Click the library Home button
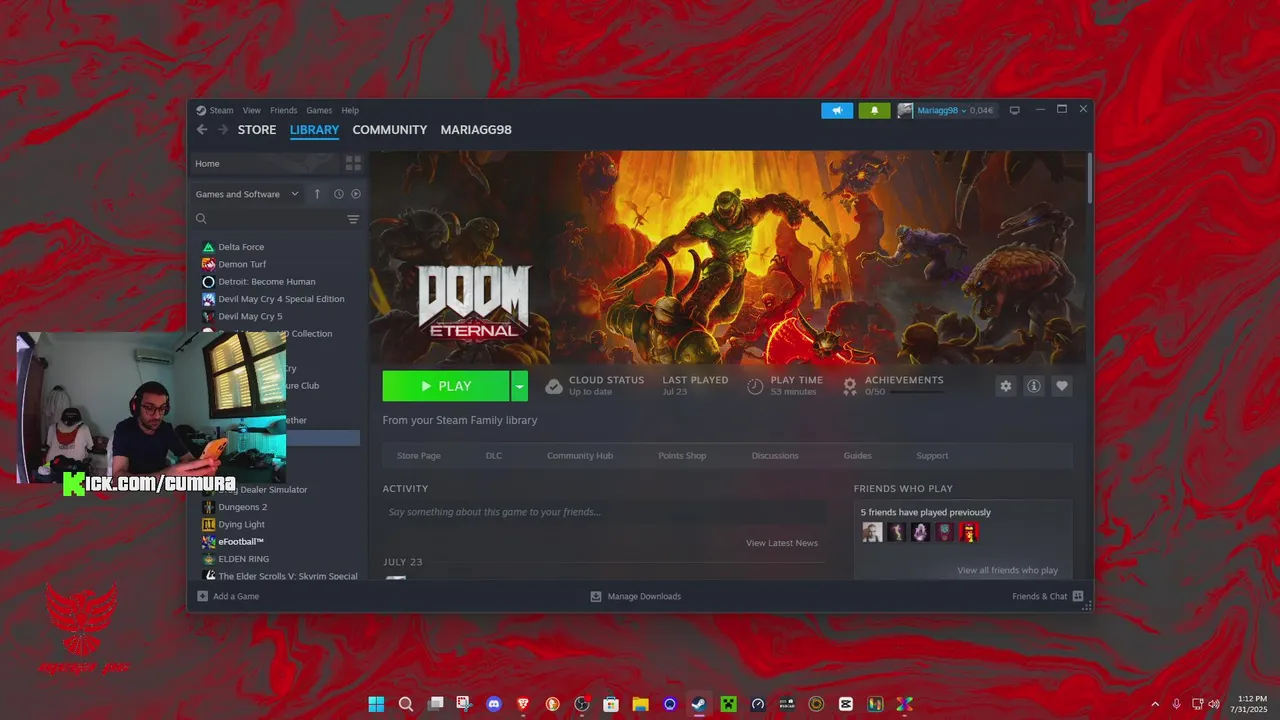Image resolution: width=1280 pixels, height=720 pixels. (x=264, y=163)
